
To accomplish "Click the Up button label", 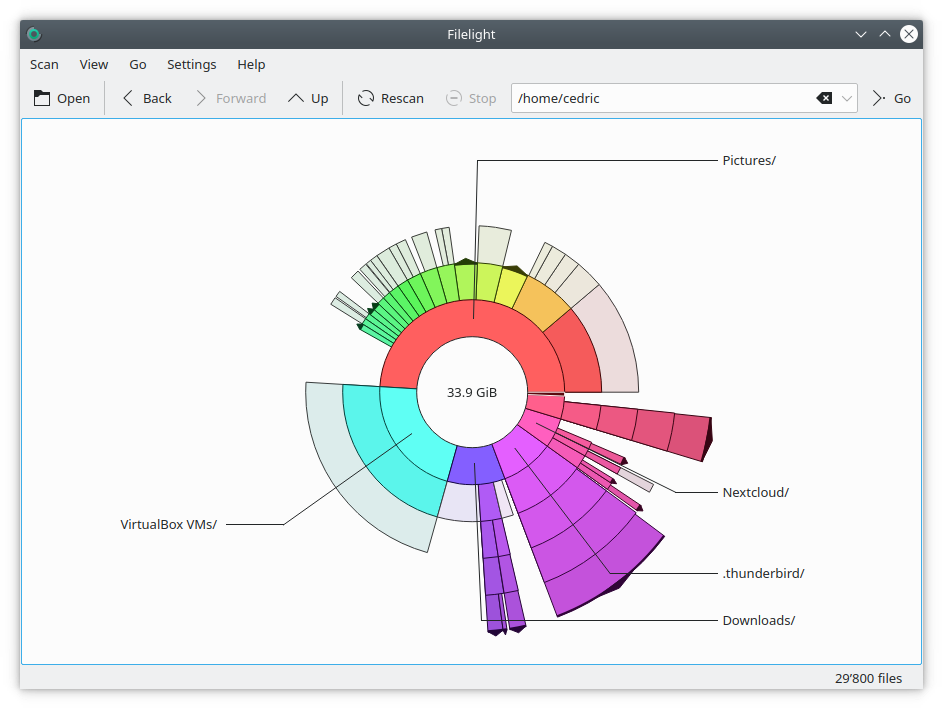I will tap(319, 99).
